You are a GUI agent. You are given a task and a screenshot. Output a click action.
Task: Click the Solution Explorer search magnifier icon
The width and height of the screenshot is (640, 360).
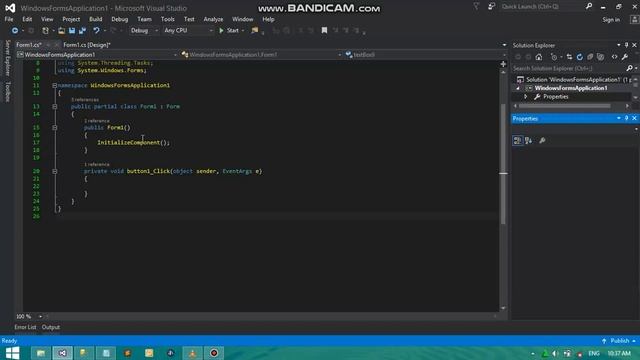(629, 69)
